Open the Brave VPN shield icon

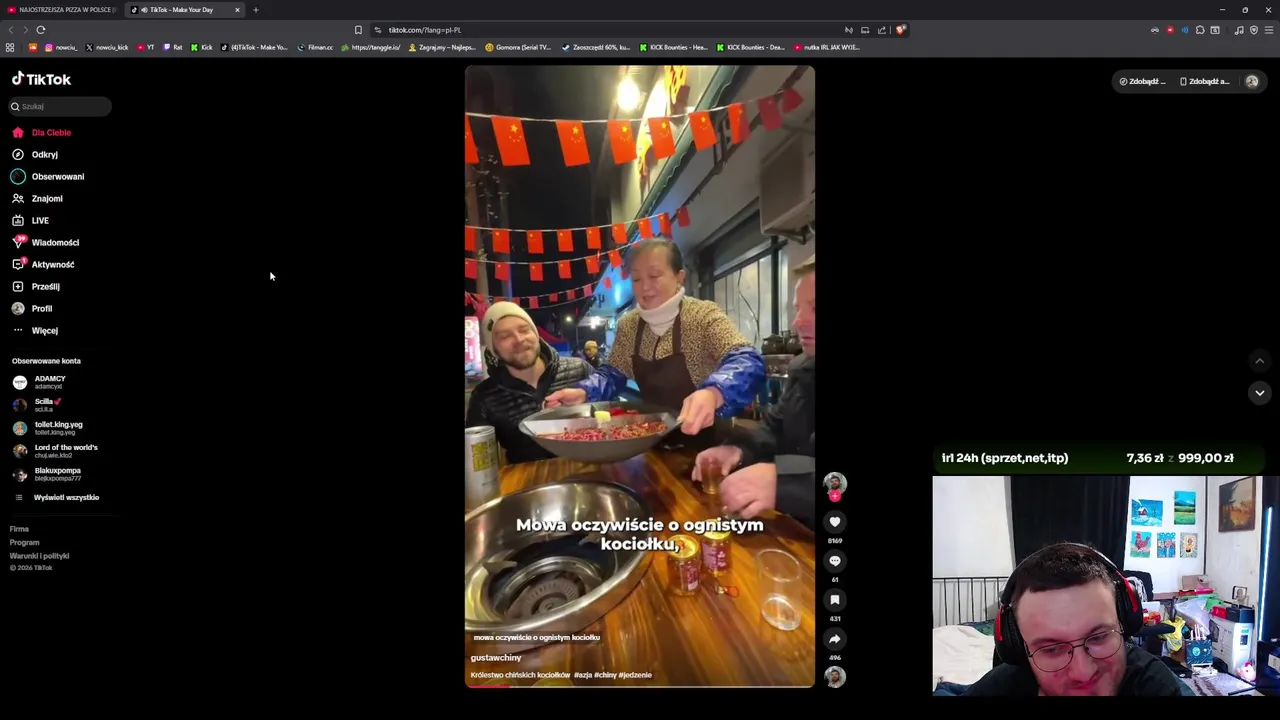[x=1254, y=30]
